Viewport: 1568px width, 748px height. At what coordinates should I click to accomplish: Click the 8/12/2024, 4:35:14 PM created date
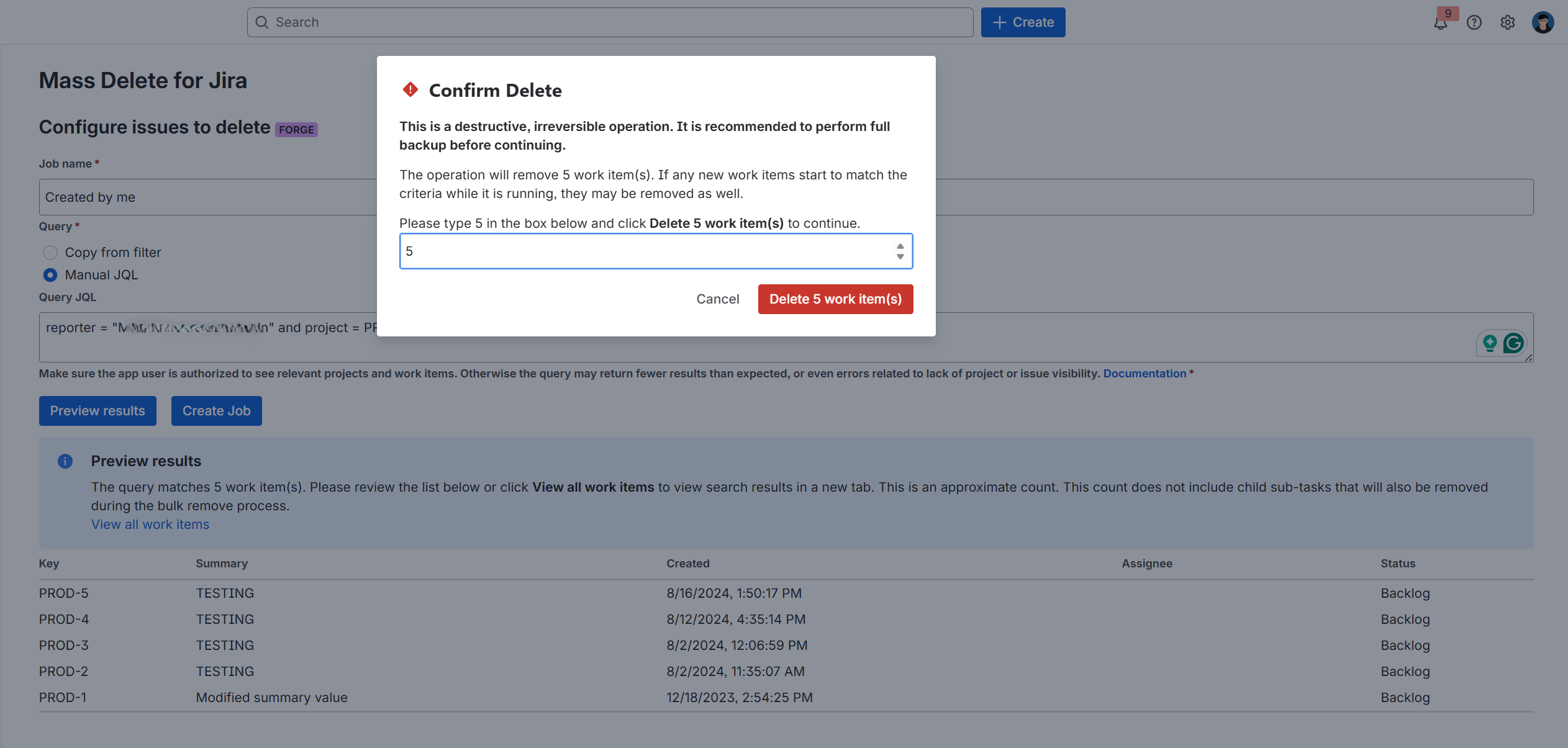(x=736, y=620)
